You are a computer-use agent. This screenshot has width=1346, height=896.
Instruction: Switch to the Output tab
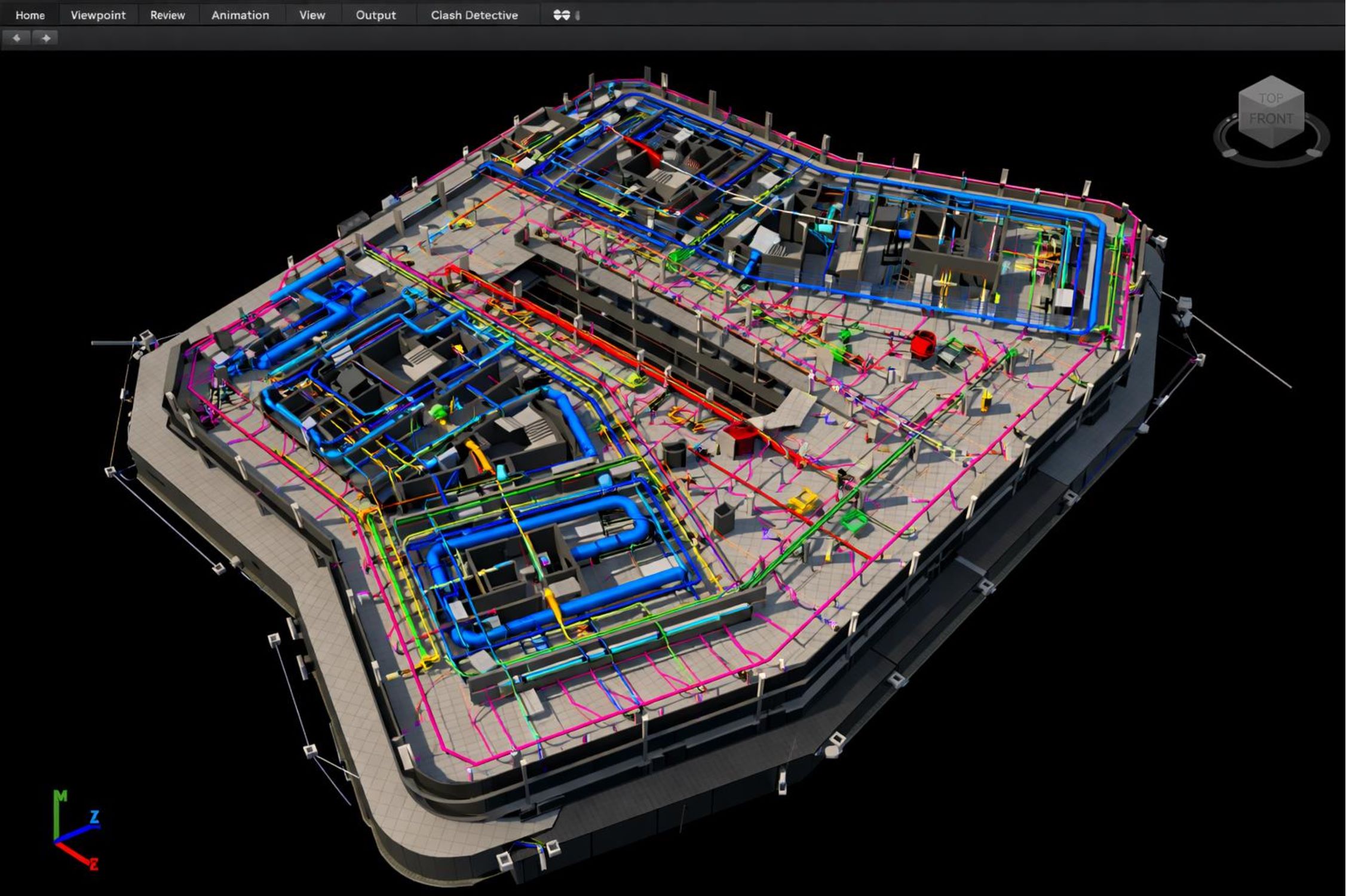click(x=376, y=15)
